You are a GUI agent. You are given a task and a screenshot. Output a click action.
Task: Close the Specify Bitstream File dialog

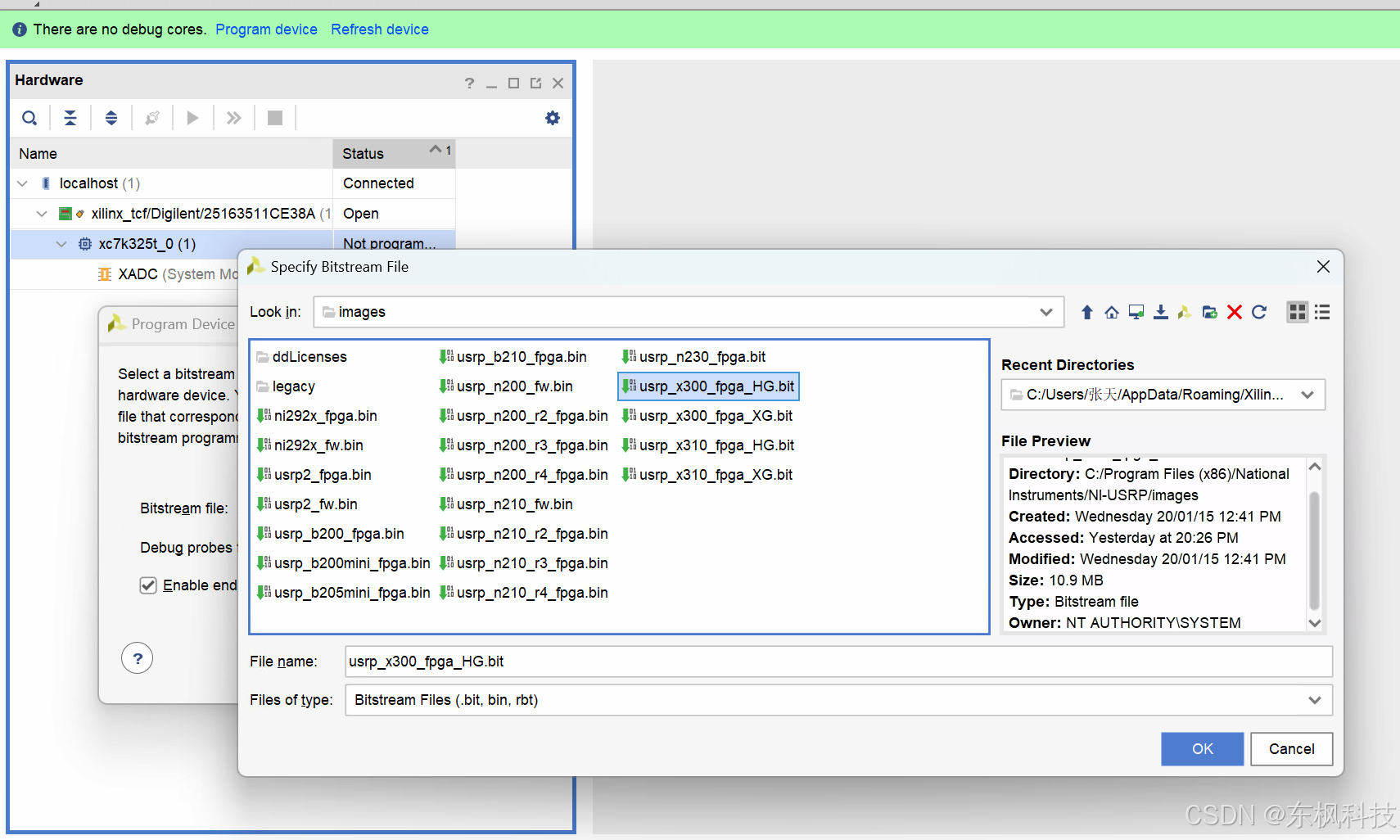(x=1323, y=267)
